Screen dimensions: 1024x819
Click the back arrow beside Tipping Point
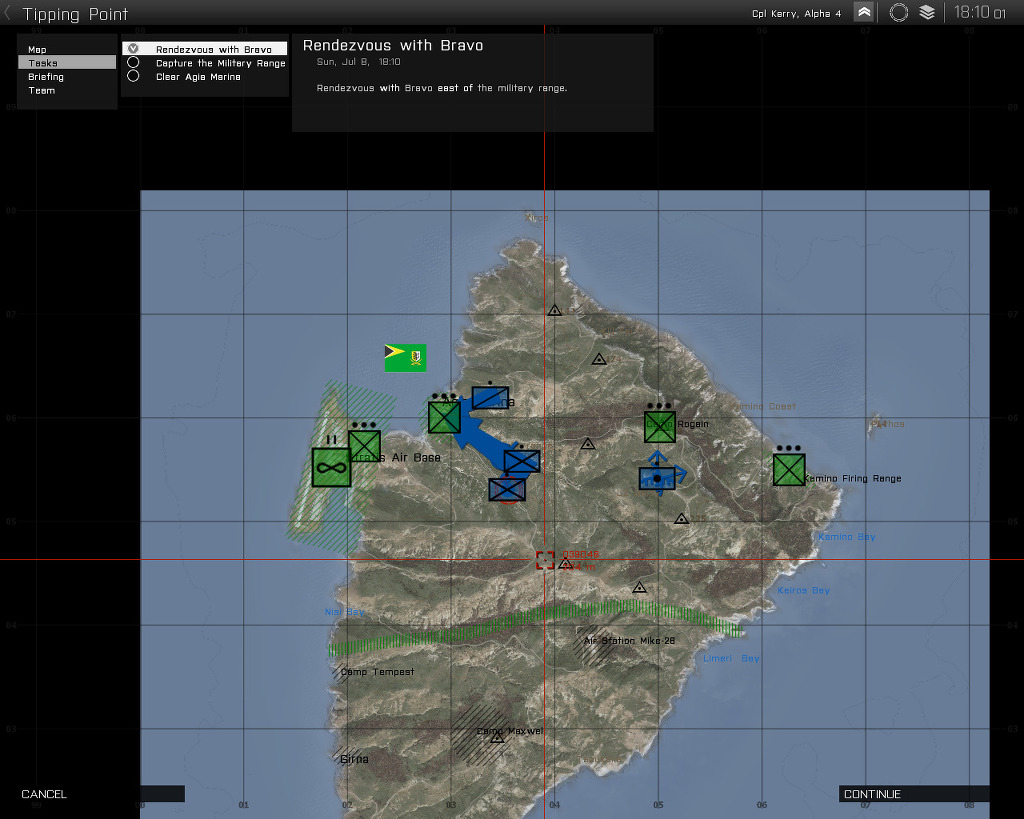(9, 13)
